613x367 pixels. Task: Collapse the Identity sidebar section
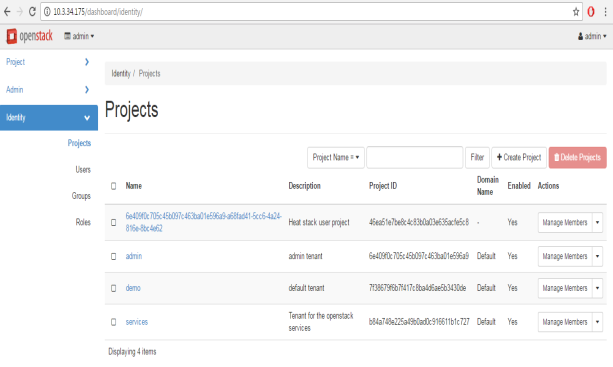pyautogui.click(x=48, y=117)
